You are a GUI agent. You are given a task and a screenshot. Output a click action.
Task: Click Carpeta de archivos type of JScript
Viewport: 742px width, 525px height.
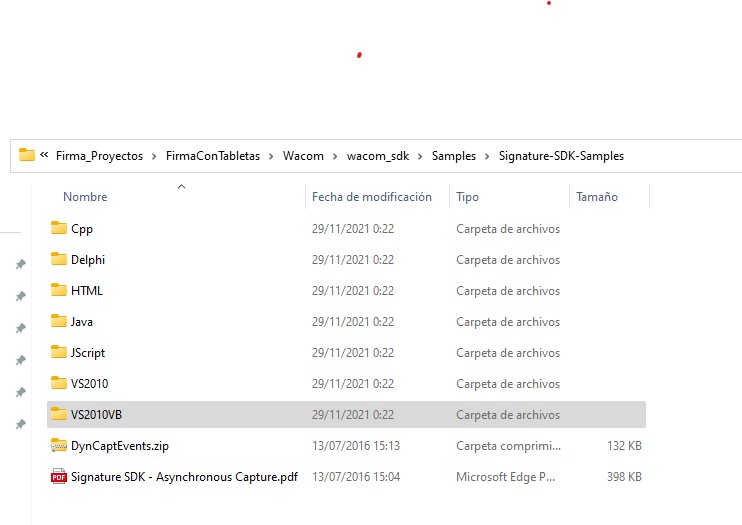pos(508,353)
